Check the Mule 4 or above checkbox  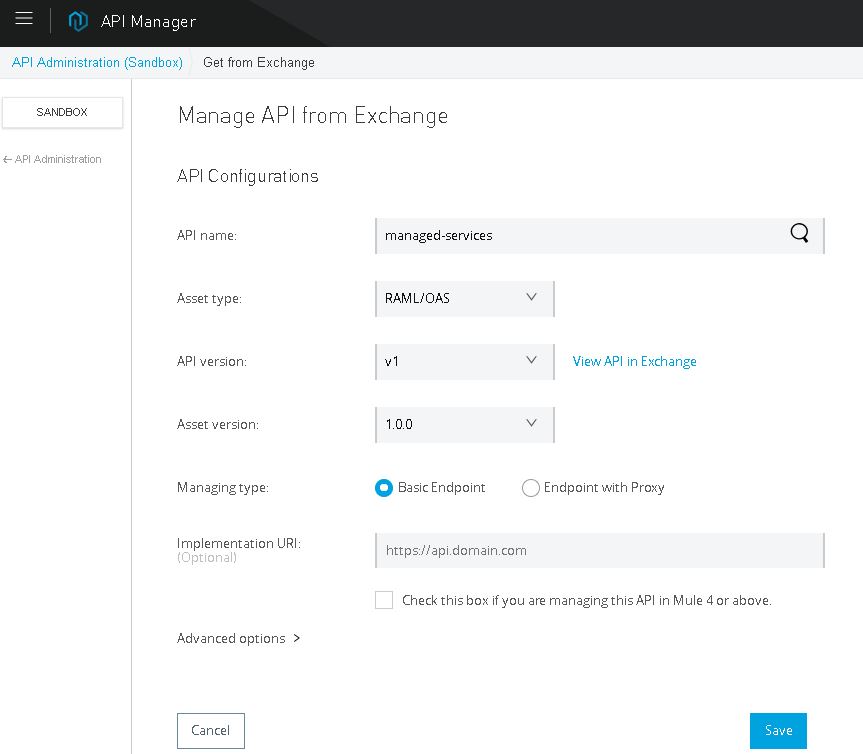click(384, 600)
